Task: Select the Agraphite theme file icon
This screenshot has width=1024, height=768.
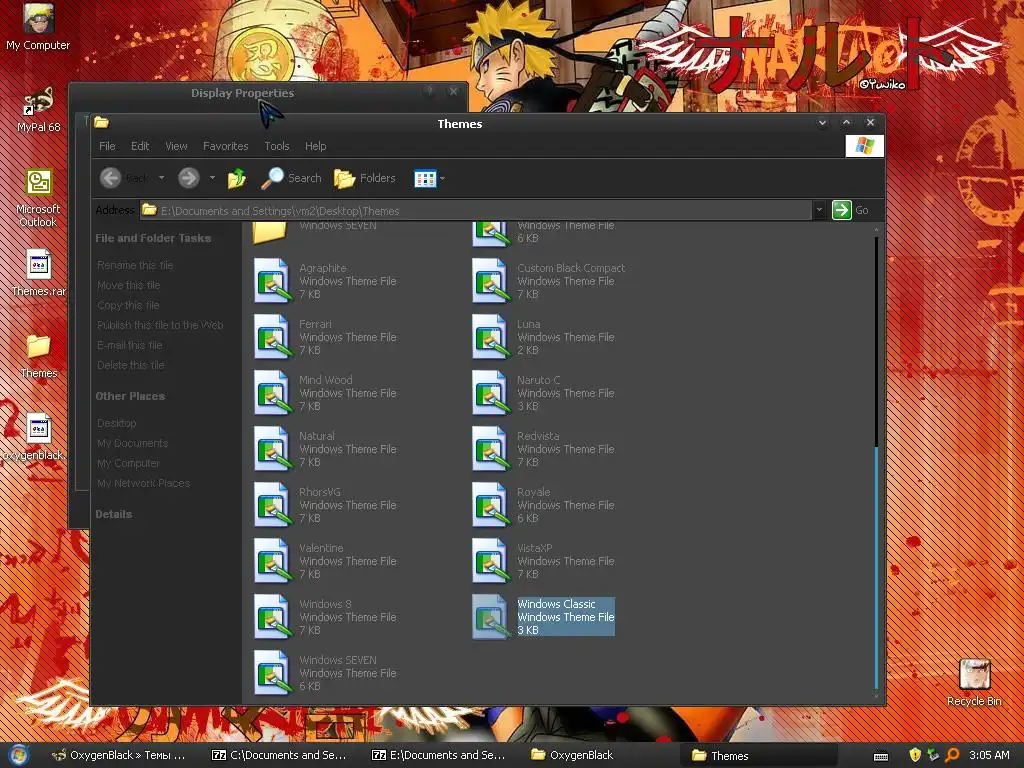Action: [272, 281]
